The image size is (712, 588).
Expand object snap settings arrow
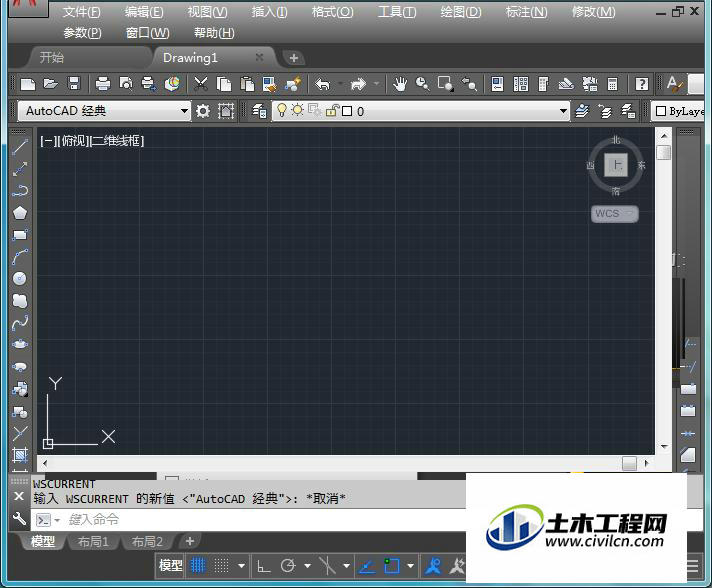[410, 566]
